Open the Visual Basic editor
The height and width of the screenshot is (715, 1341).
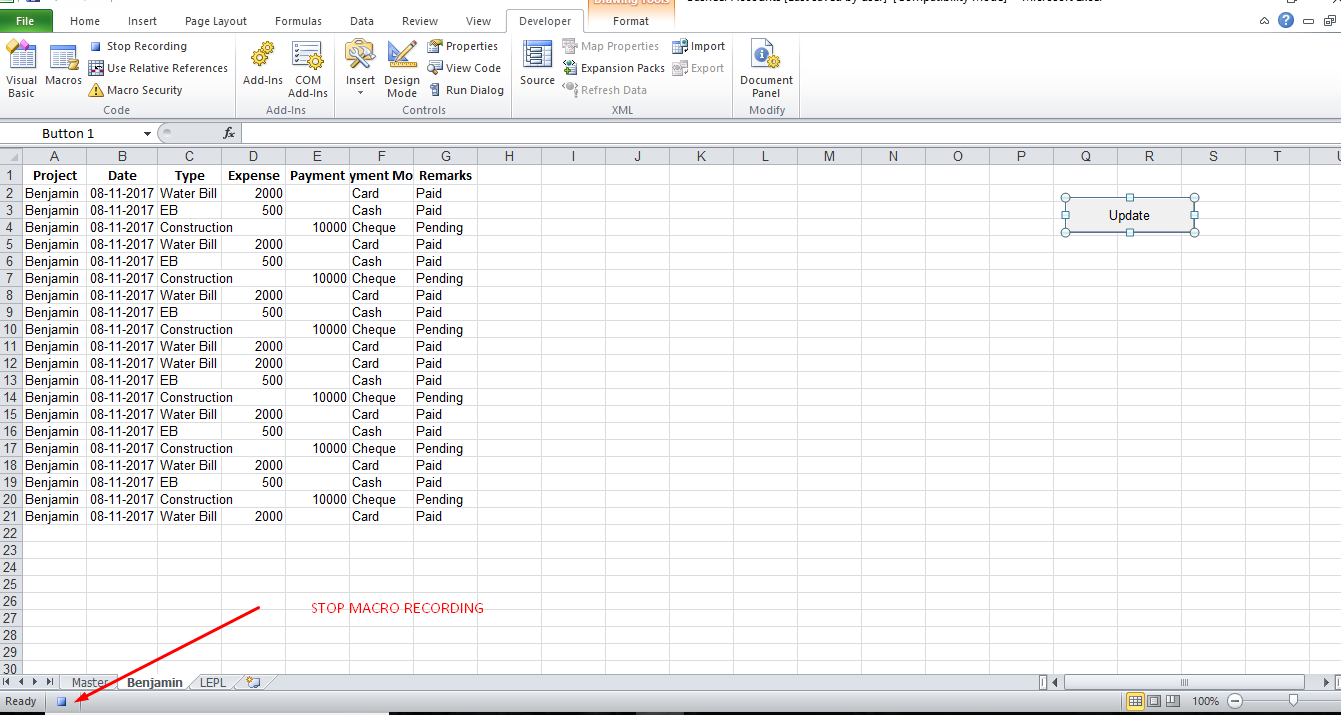pyautogui.click(x=21, y=69)
